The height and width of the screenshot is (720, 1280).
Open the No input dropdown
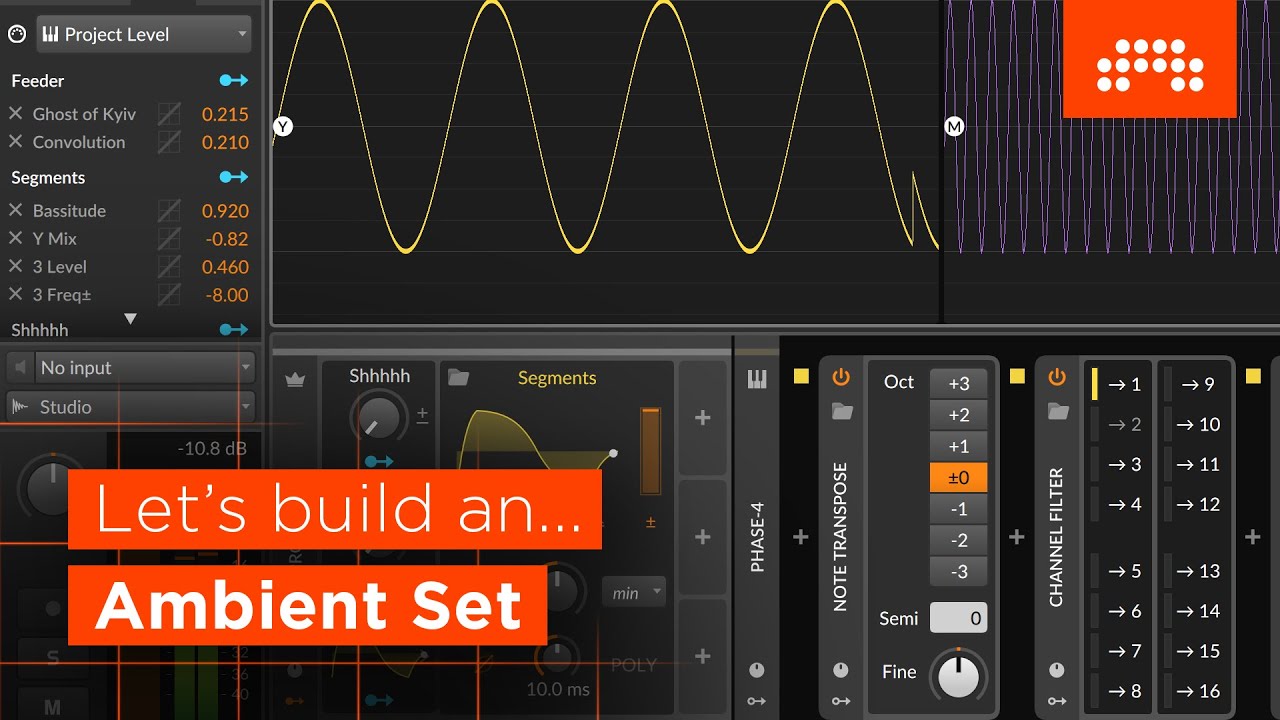click(144, 368)
